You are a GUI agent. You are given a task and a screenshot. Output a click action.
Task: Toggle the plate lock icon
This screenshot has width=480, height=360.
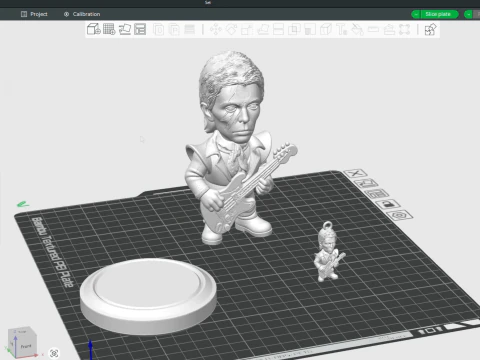(388, 204)
